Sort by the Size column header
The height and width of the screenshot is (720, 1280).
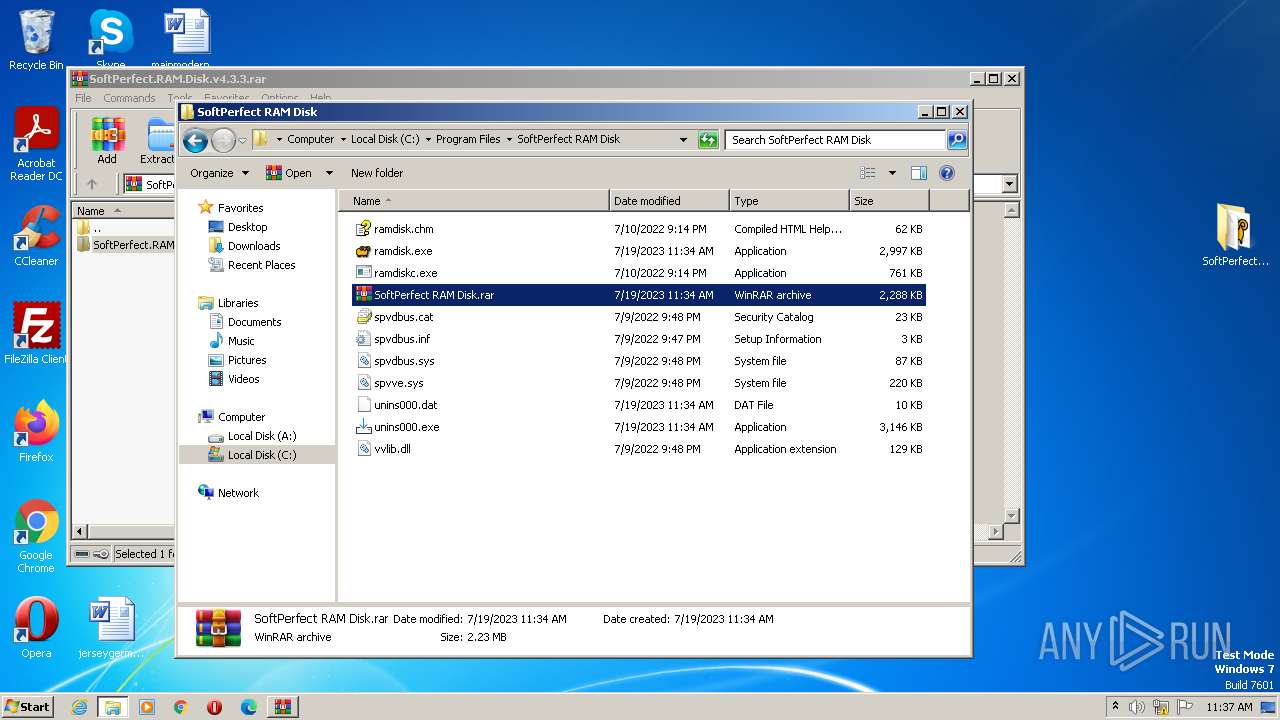[x=889, y=201]
